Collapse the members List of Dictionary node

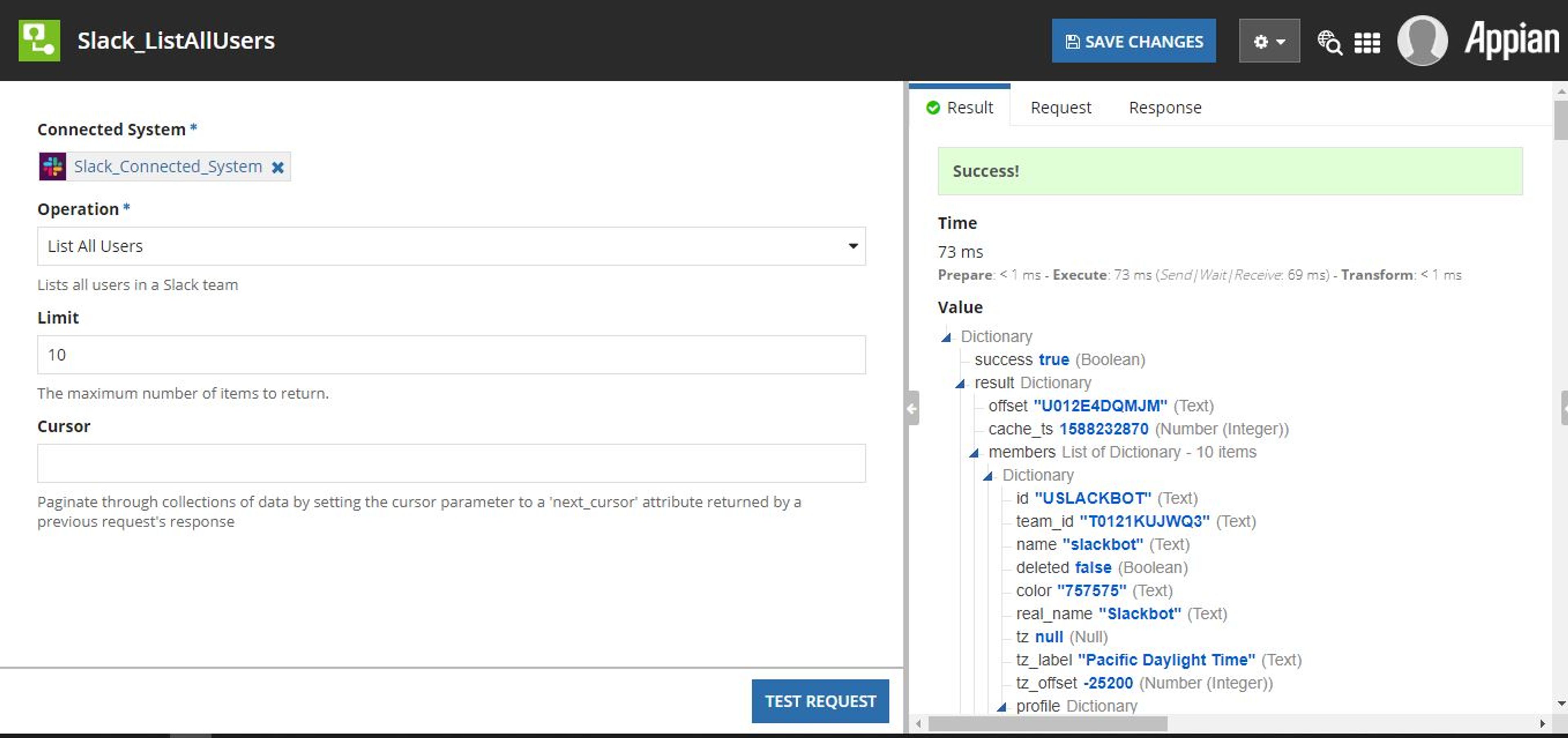974,453
